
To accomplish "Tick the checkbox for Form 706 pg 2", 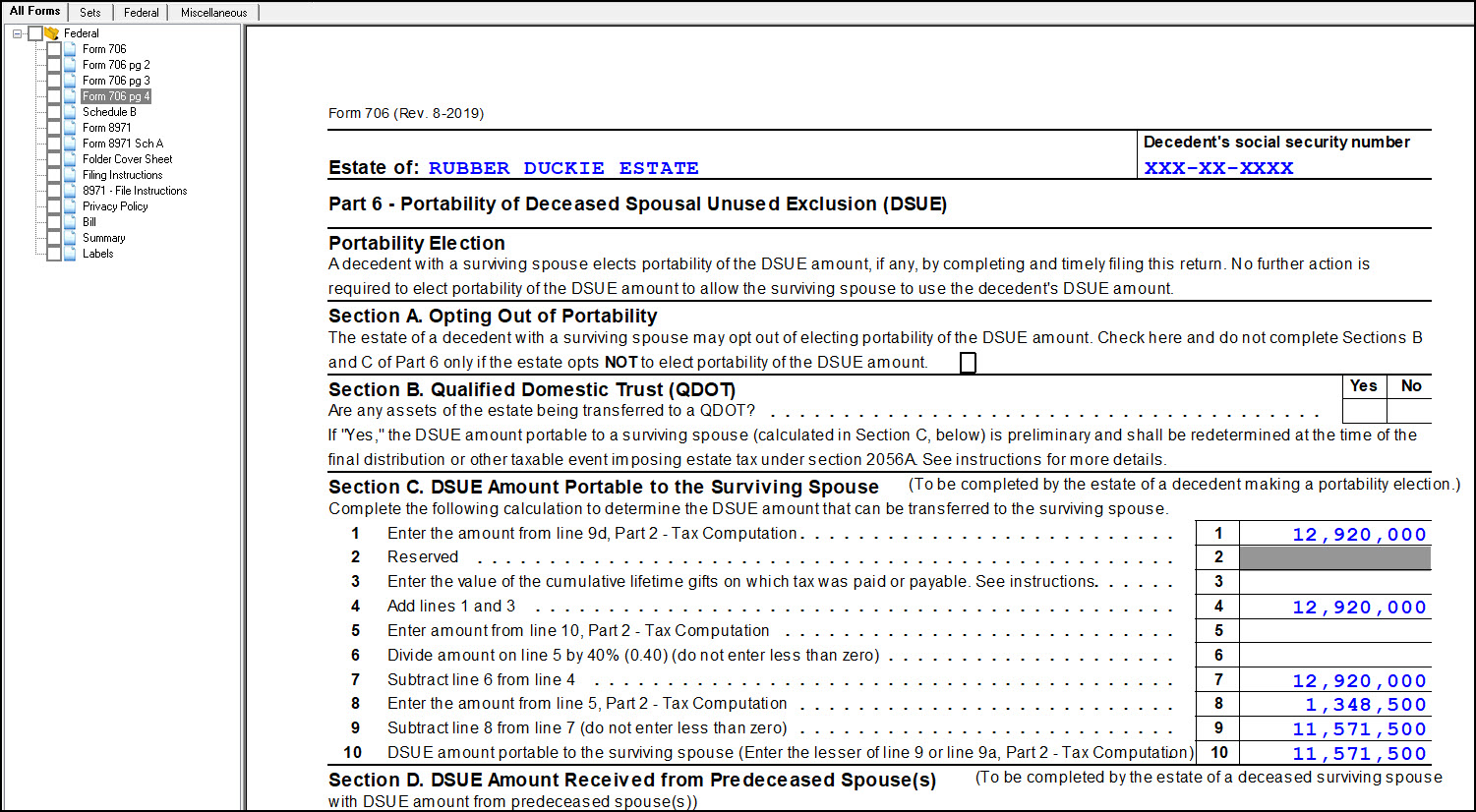I will click(x=54, y=65).
